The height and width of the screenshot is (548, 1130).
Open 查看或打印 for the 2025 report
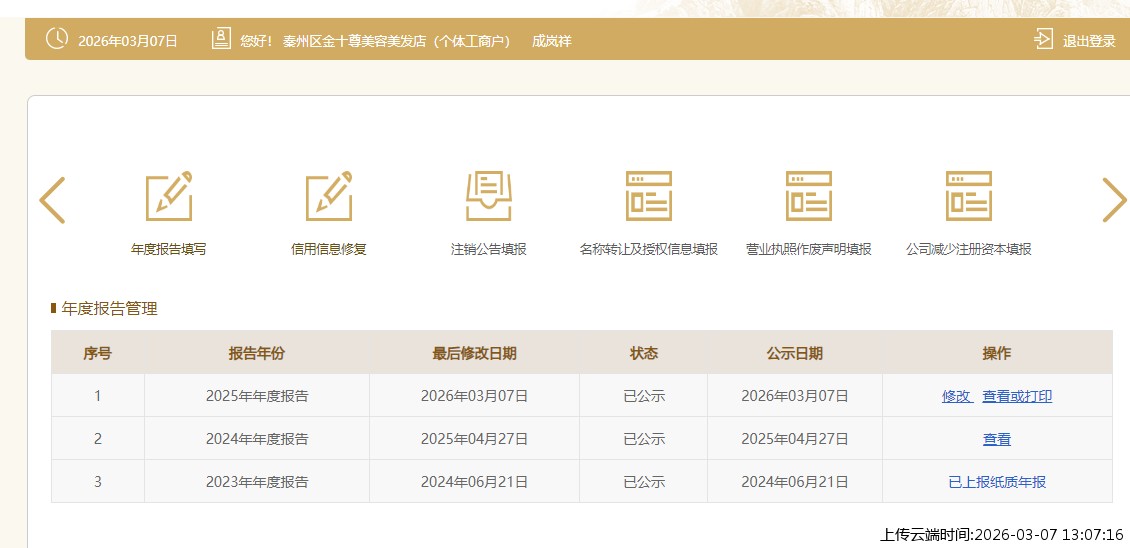[1017, 396]
